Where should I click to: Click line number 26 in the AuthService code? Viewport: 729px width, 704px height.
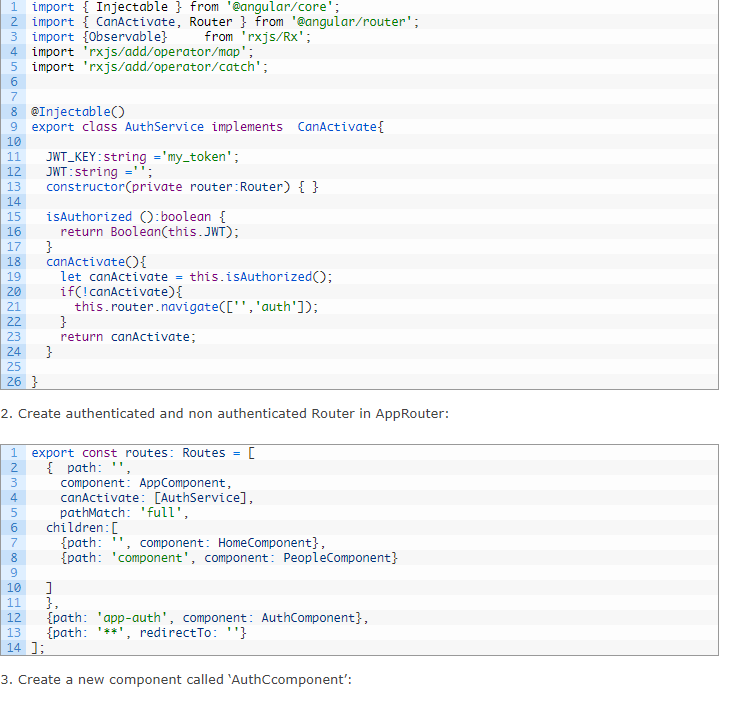tap(14, 382)
